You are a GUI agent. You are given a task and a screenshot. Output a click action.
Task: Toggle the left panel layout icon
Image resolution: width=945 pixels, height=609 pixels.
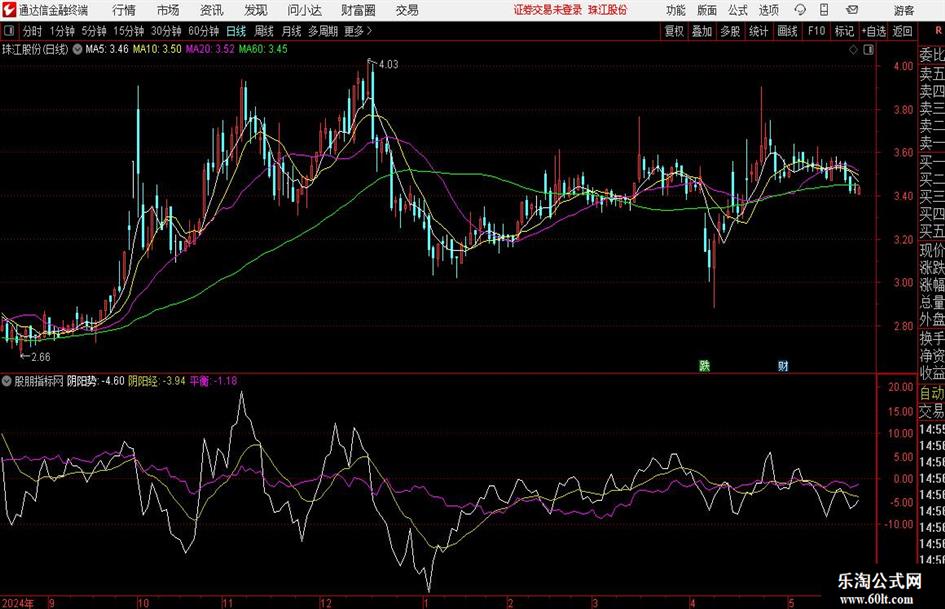click(x=9, y=31)
